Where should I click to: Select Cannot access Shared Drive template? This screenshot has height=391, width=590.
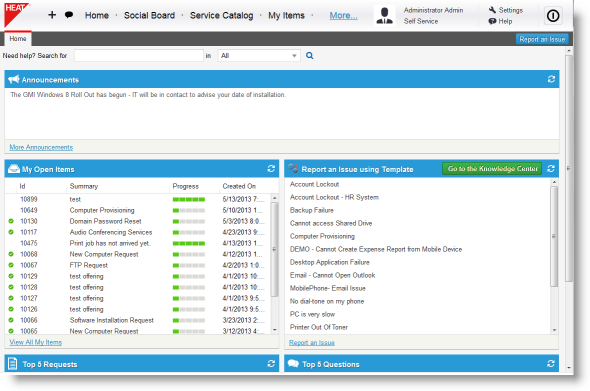click(x=331, y=223)
